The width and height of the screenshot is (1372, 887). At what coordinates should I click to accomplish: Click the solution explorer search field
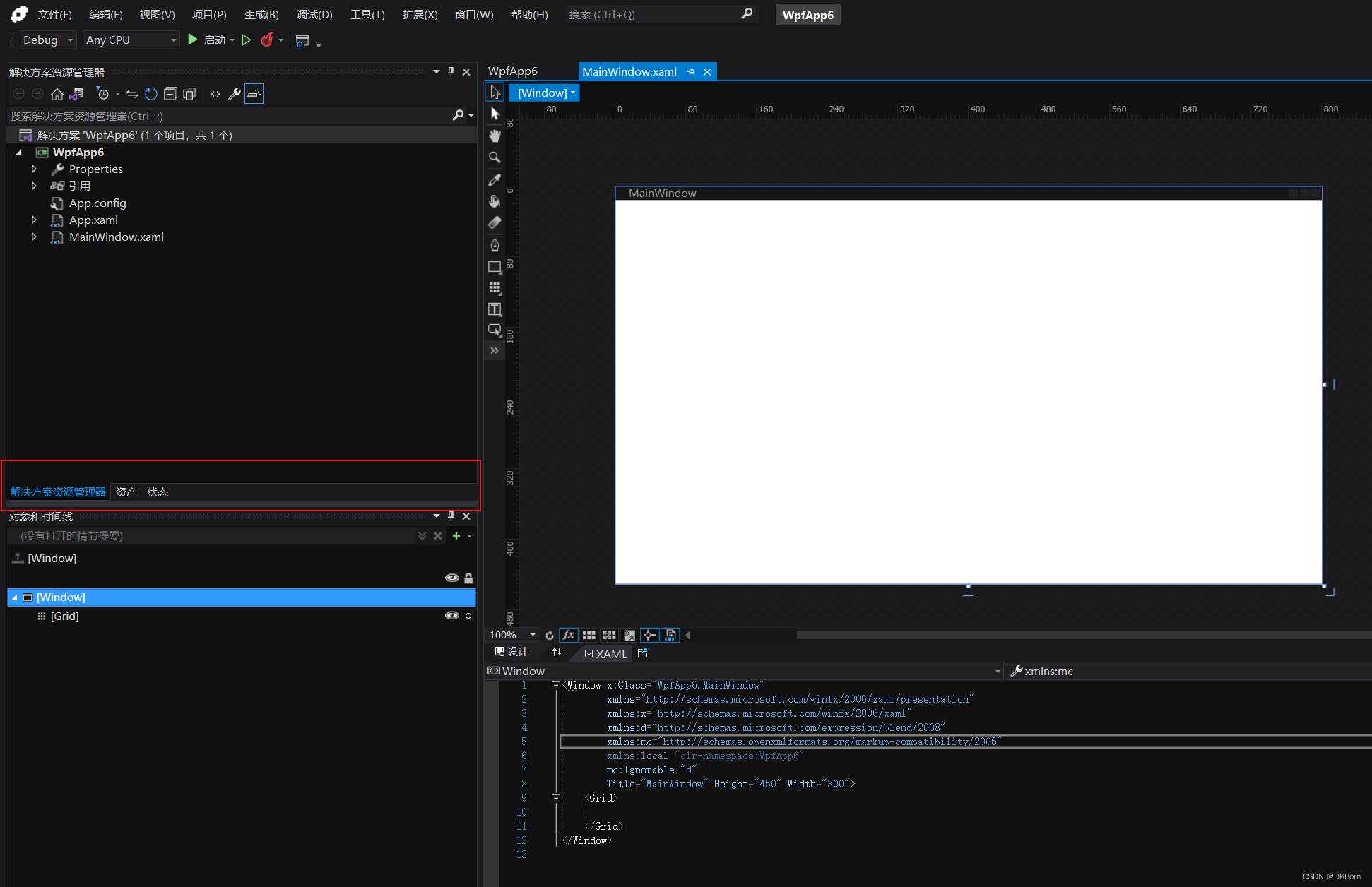[226, 116]
